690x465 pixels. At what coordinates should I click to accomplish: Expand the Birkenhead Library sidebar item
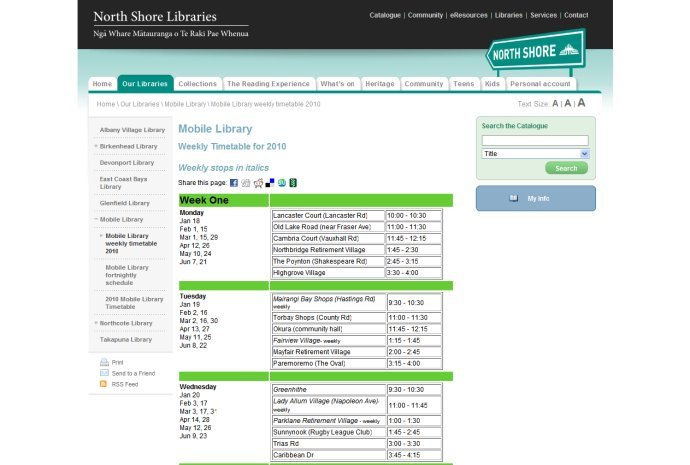pos(97,146)
